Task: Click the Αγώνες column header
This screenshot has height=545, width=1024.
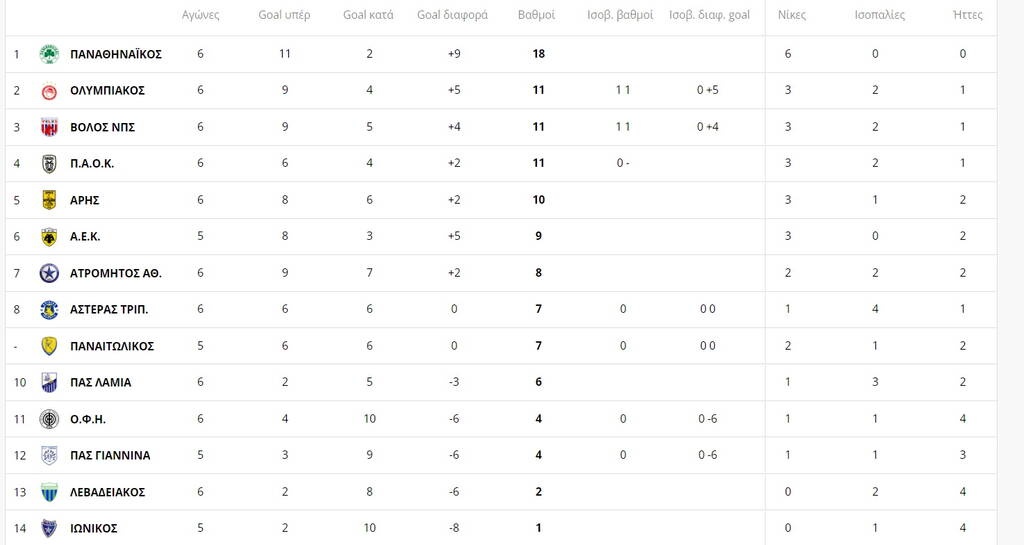Action: pyautogui.click(x=201, y=16)
